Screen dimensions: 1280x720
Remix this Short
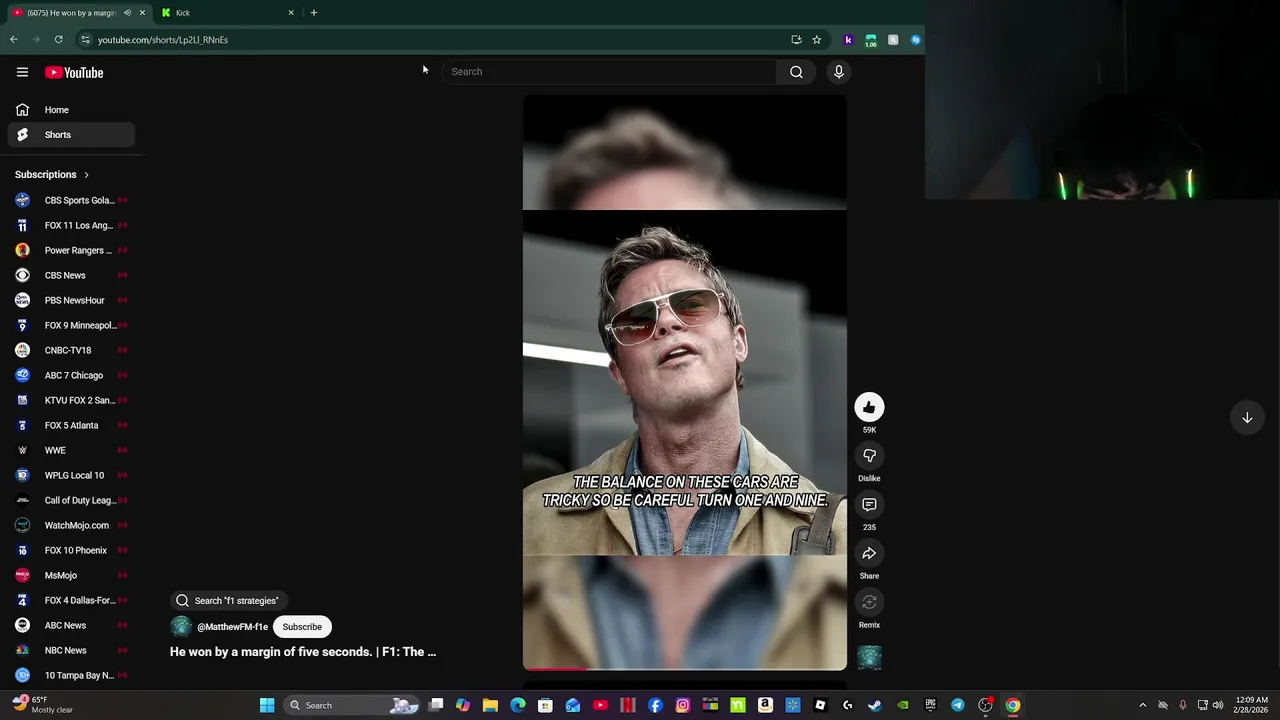[x=869, y=602]
